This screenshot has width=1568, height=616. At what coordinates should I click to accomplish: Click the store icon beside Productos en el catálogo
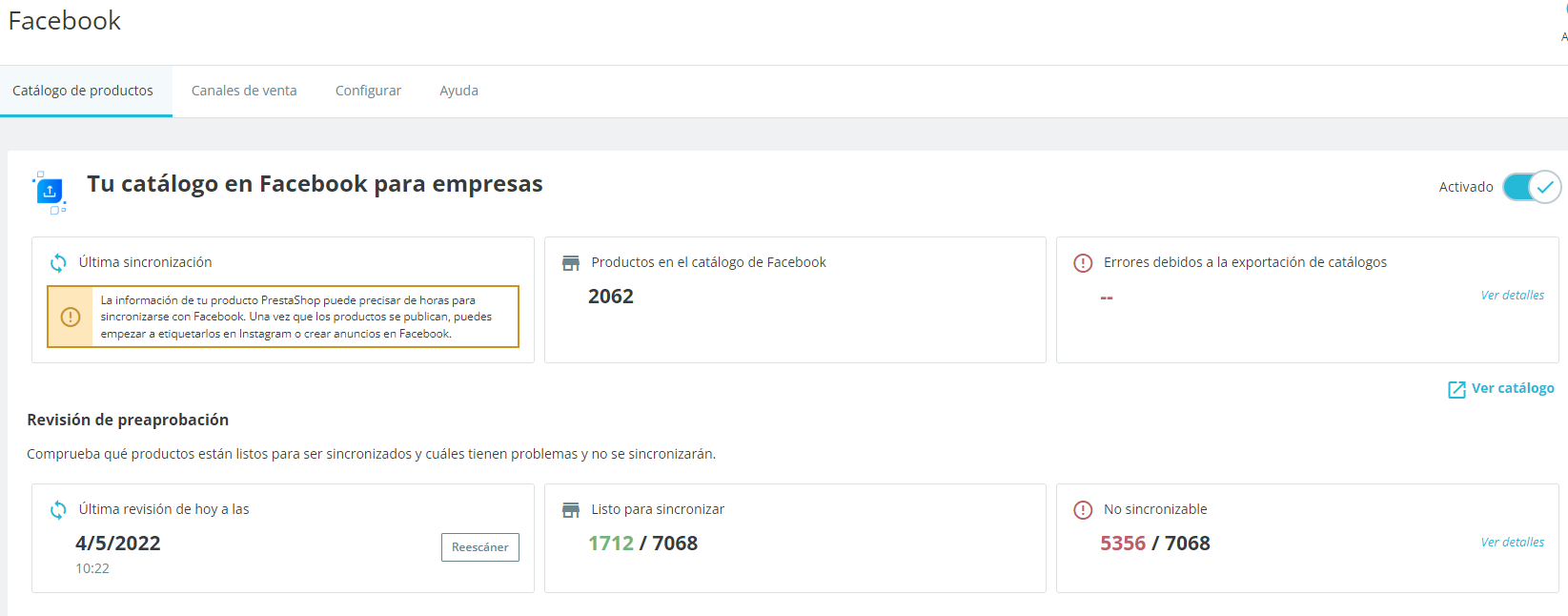tap(571, 263)
